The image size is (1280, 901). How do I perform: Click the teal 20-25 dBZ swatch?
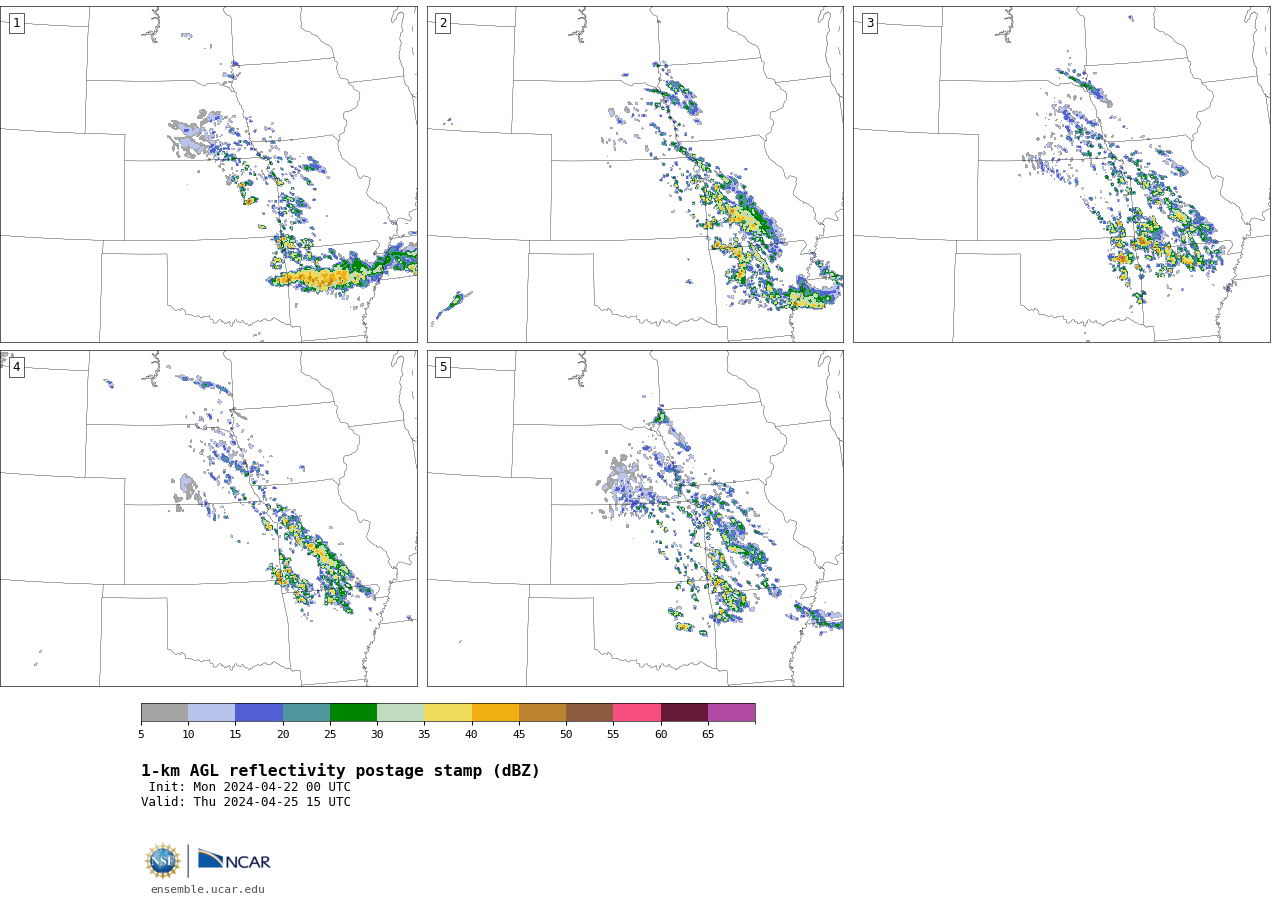[x=306, y=713]
